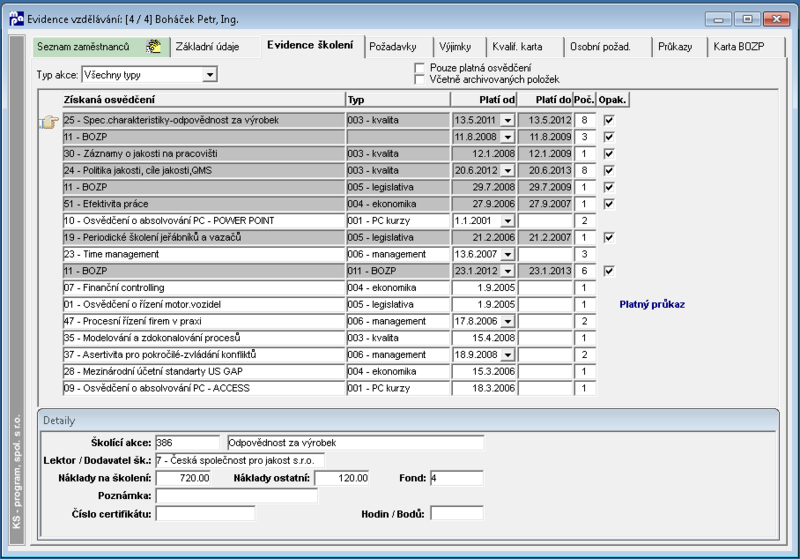This screenshot has width=800, height=559.
Task: Minimize the Evidence vzdělávání window
Action: [718, 19]
